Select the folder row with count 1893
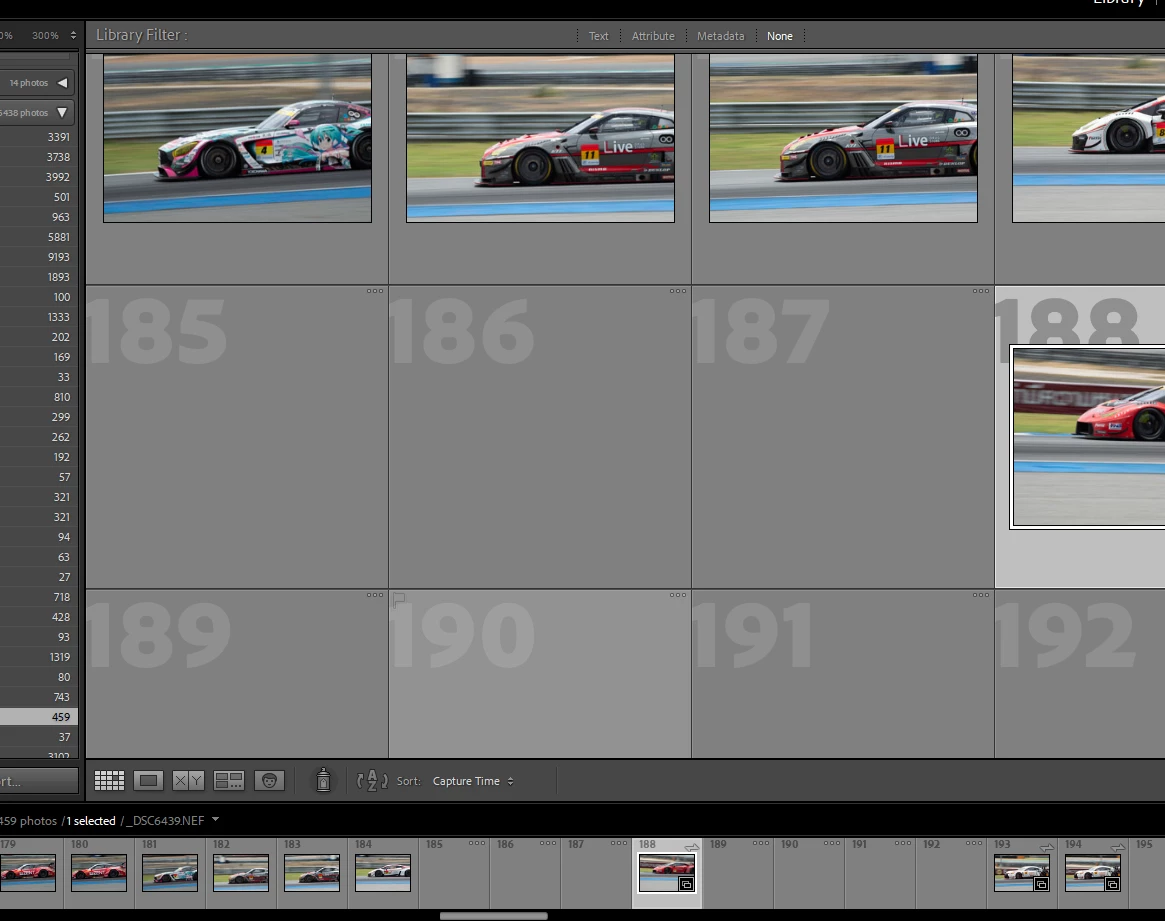Viewport: 1165px width, 921px height. tap(39, 277)
